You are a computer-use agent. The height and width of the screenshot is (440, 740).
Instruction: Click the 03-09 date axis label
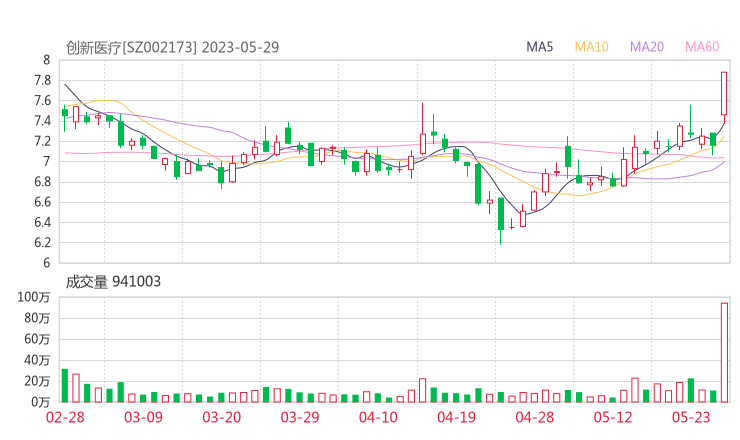tap(143, 417)
